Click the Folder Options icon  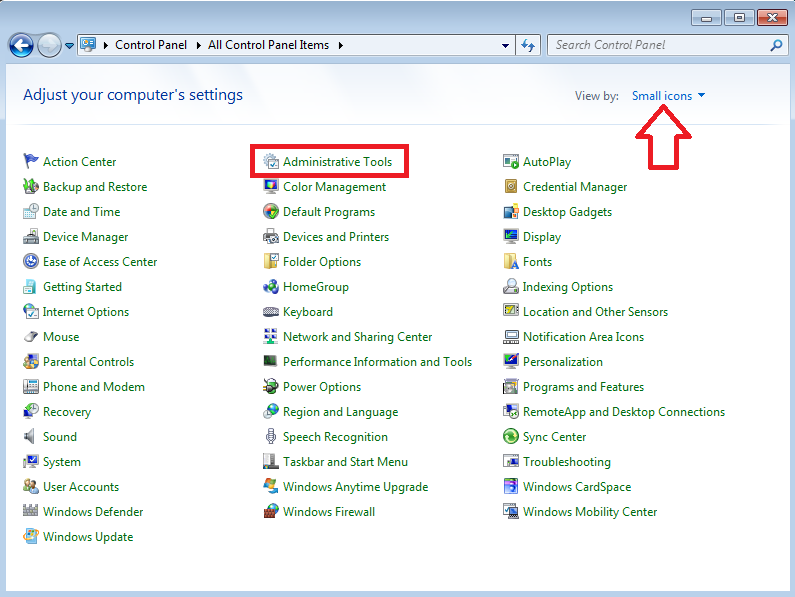[271, 261]
